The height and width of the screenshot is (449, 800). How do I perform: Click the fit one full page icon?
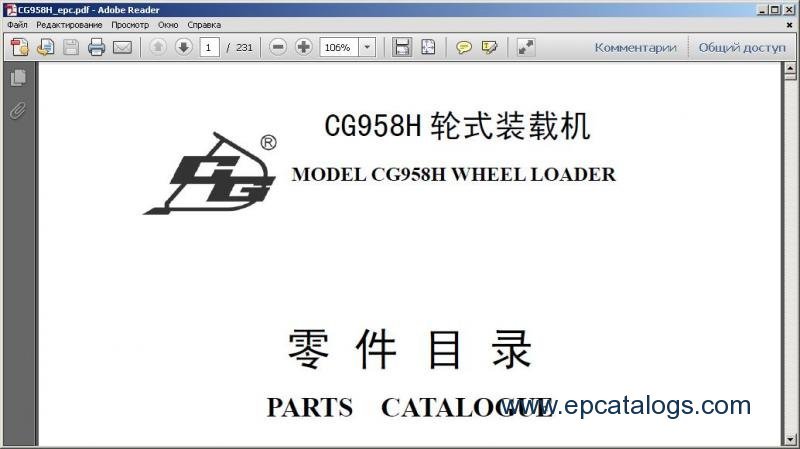point(428,47)
